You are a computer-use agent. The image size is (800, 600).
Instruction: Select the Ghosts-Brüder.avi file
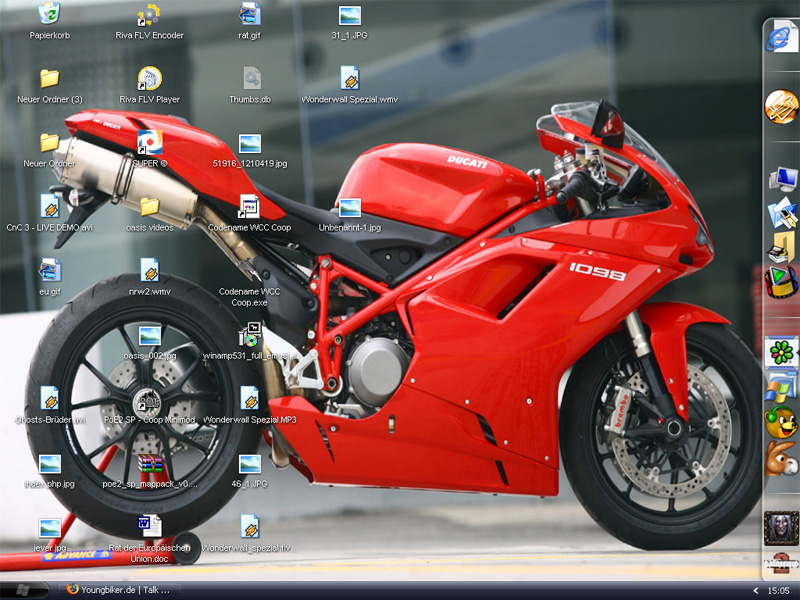pyautogui.click(x=50, y=398)
